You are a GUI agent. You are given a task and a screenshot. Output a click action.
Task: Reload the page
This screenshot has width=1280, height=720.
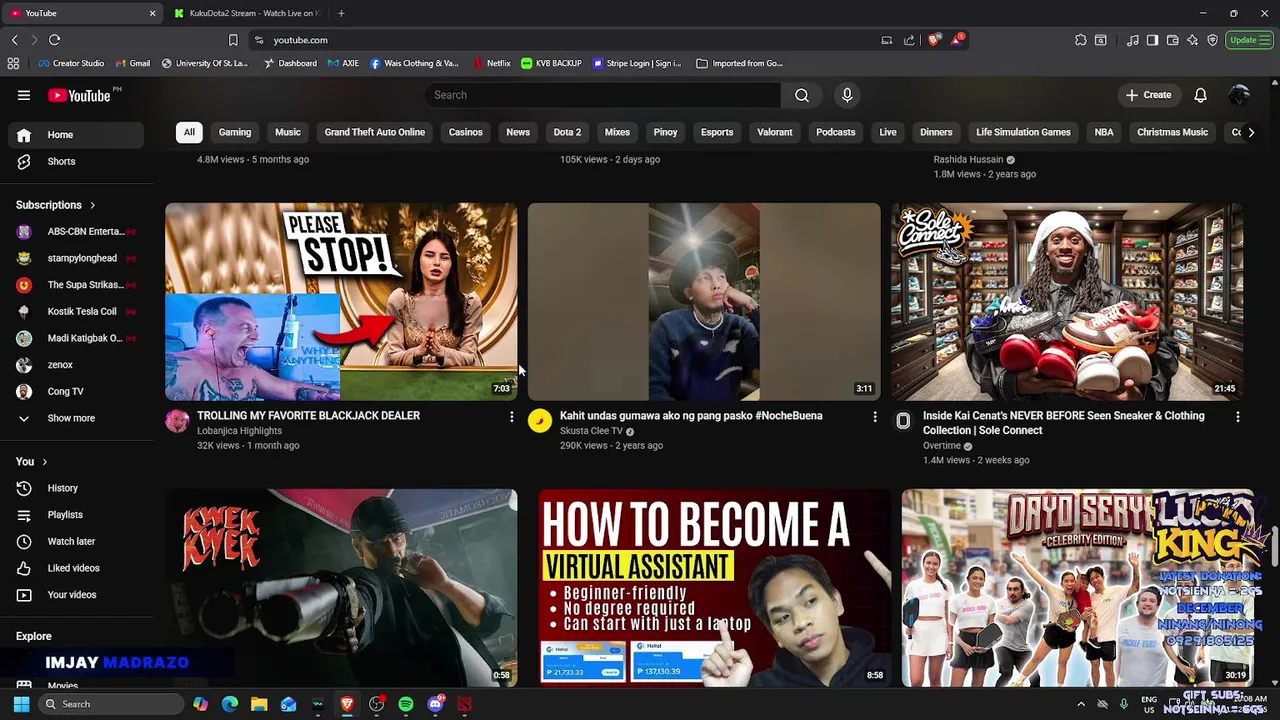(x=54, y=40)
